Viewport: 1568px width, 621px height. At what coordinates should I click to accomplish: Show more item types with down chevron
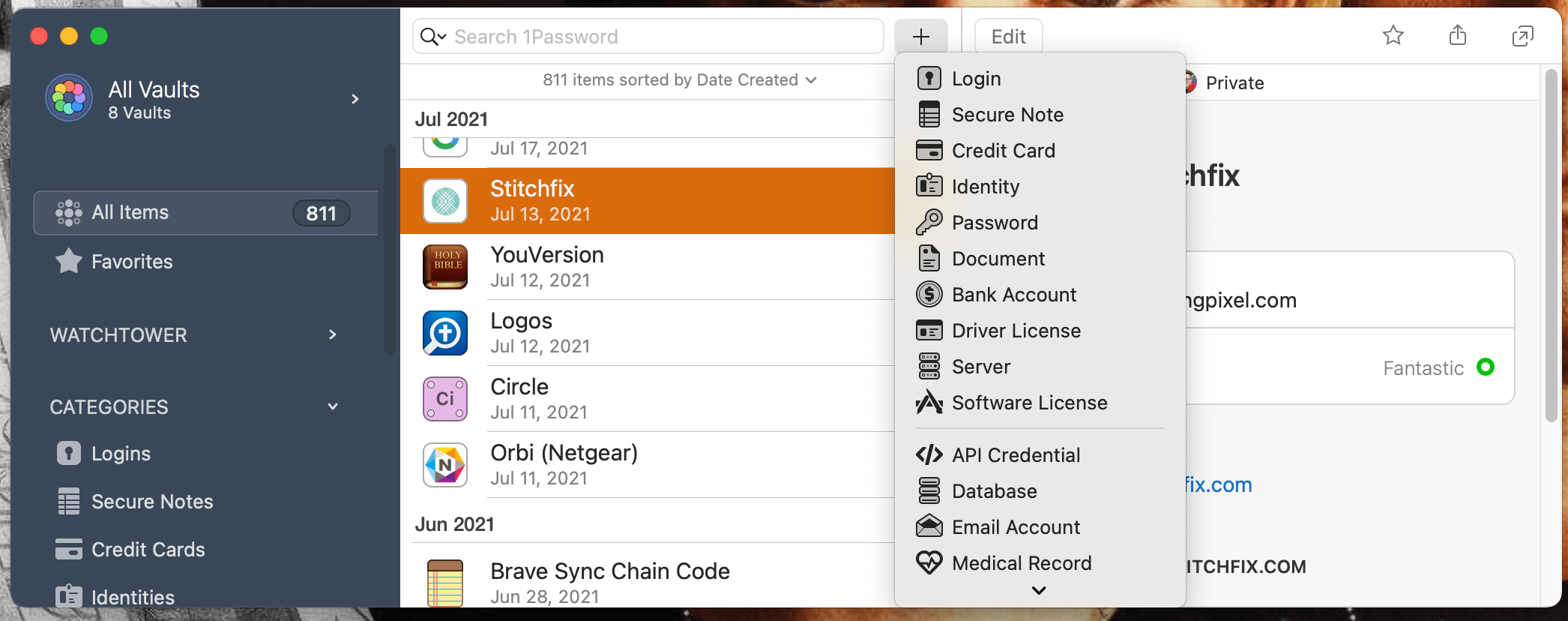(1039, 590)
